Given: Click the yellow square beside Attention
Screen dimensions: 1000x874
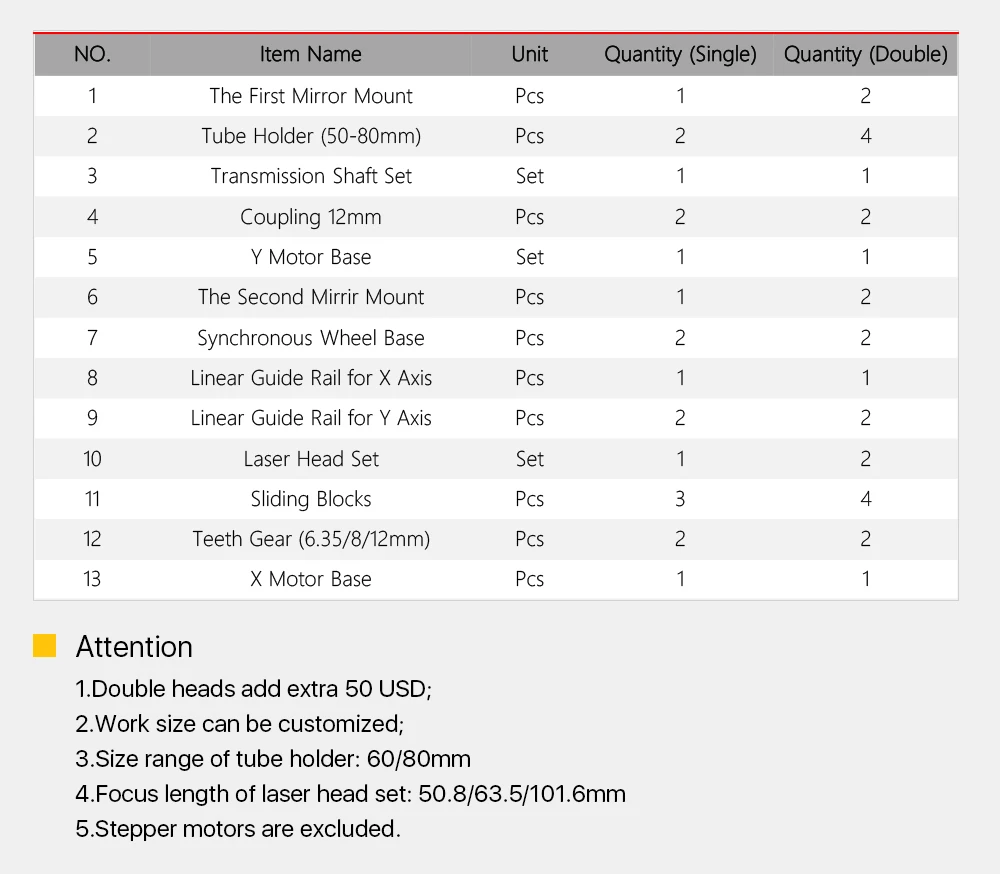Looking at the screenshot, I should coord(44,646).
